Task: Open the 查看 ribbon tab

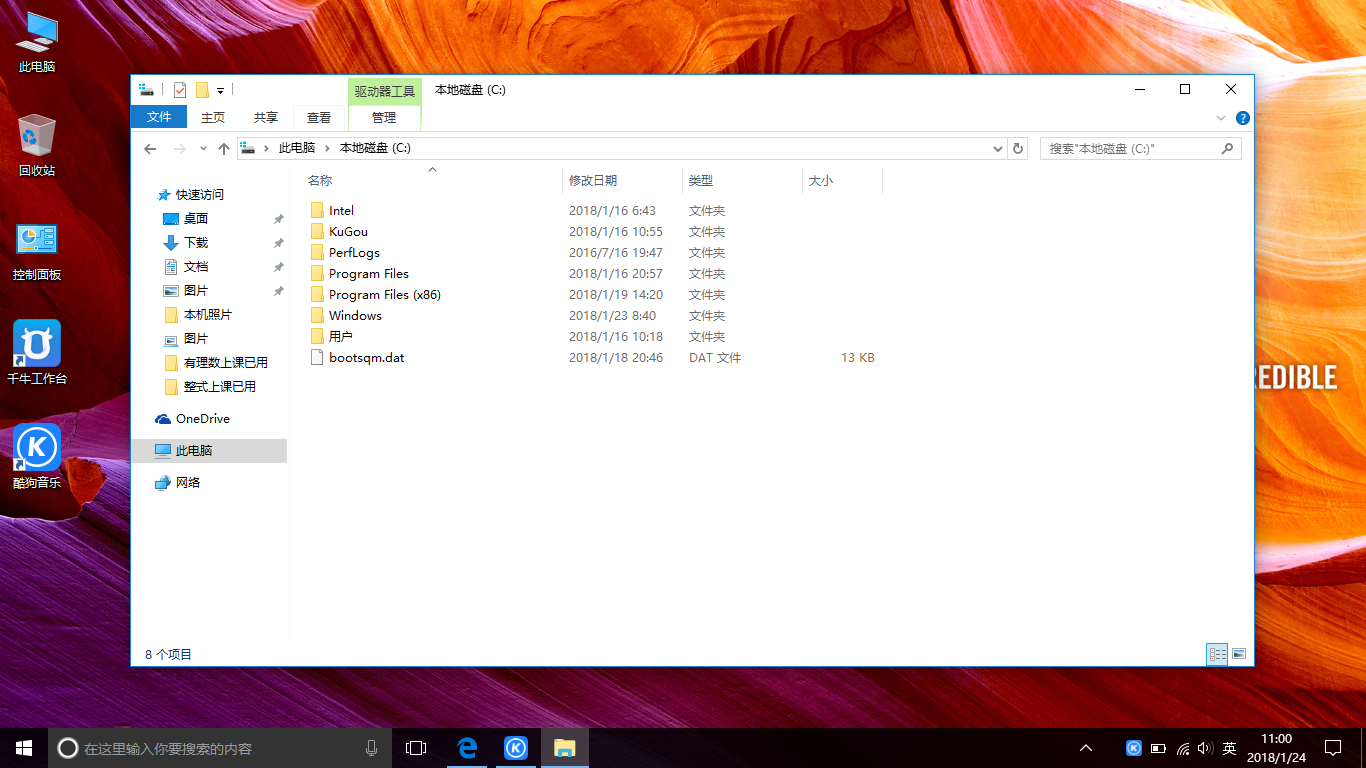Action: [319, 117]
